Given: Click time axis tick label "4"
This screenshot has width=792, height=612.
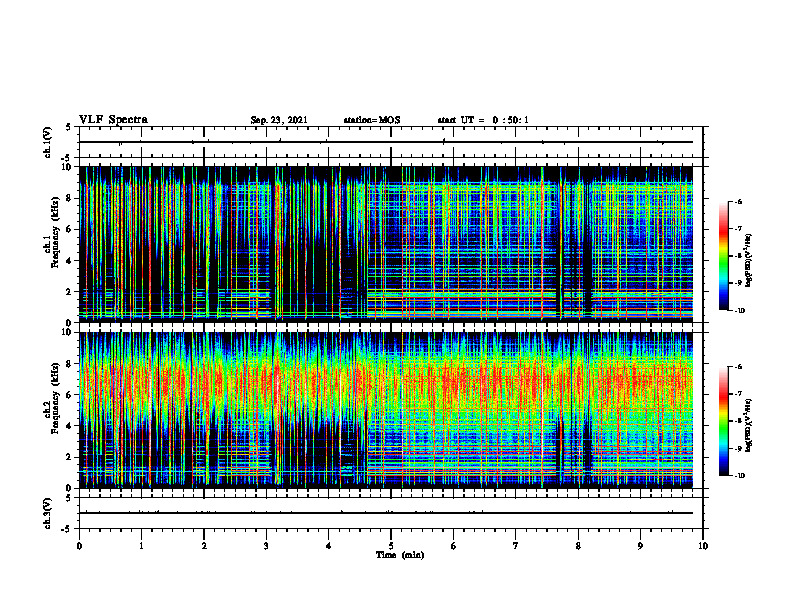Looking at the screenshot, I should pos(329,546).
